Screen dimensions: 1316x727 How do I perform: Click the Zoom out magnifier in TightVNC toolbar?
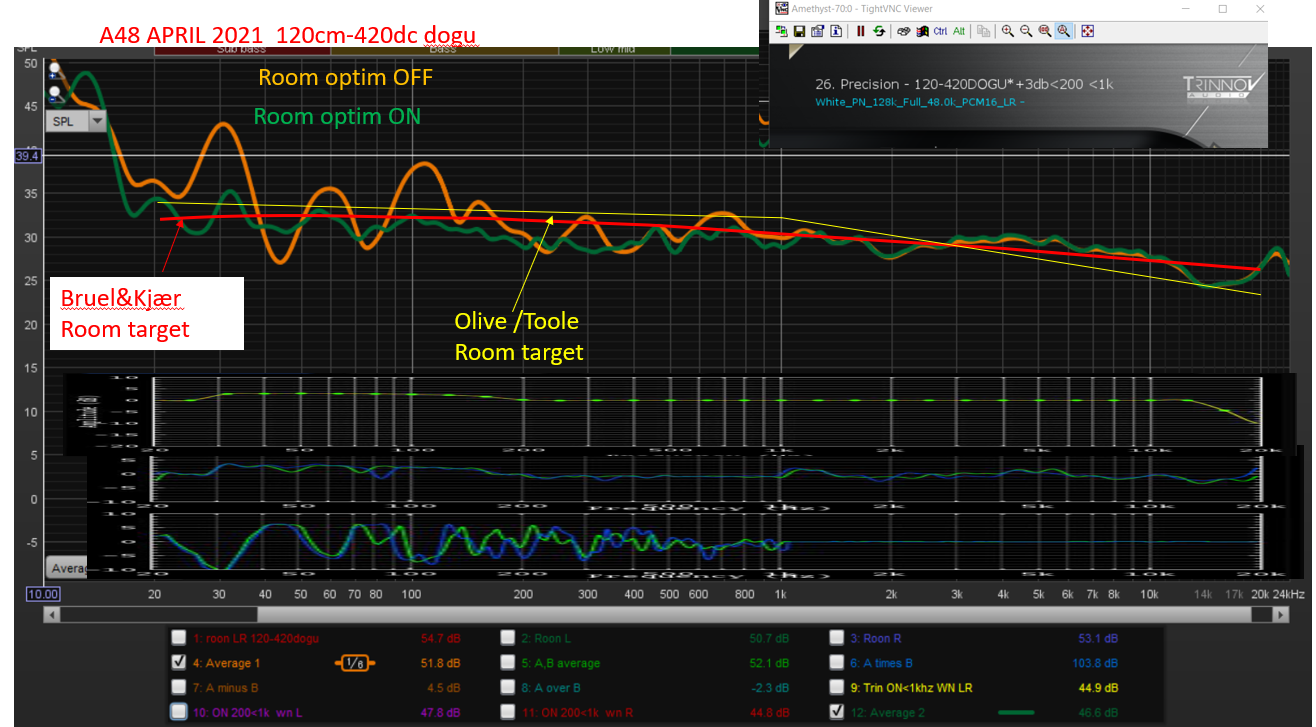(x=1026, y=31)
